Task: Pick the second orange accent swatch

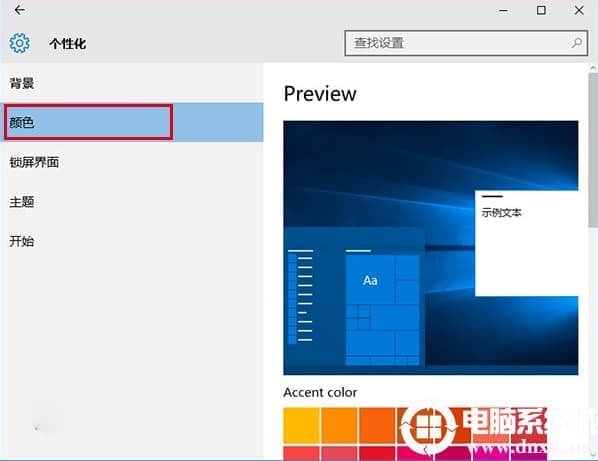Action: coord(339,426)
